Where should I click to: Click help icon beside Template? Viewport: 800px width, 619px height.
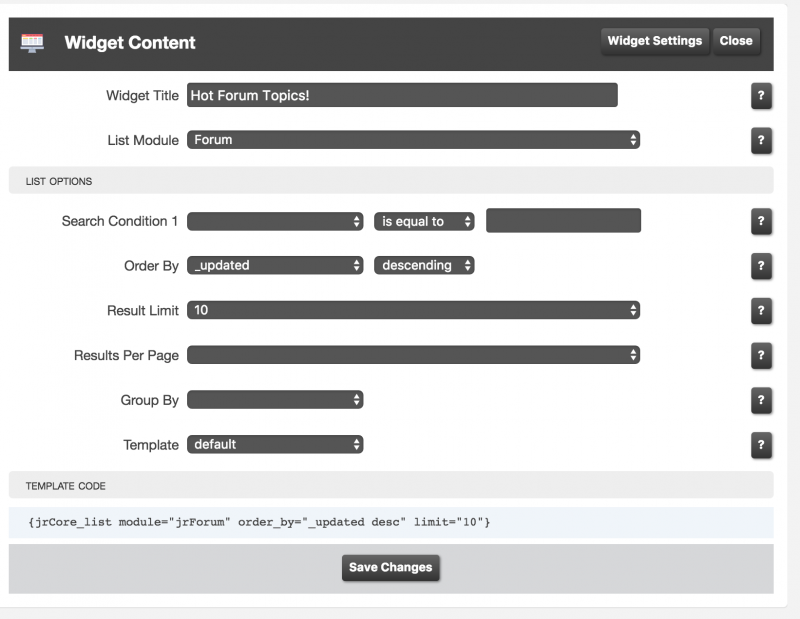point(761,445)
